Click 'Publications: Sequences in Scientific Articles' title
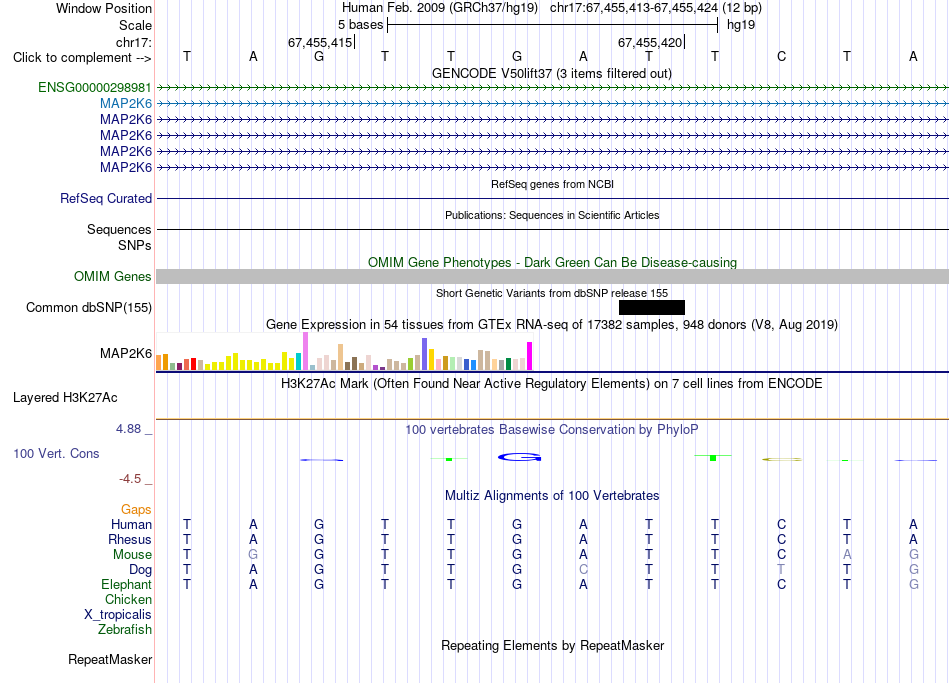 pyautogui.click(x=552, y=215)
